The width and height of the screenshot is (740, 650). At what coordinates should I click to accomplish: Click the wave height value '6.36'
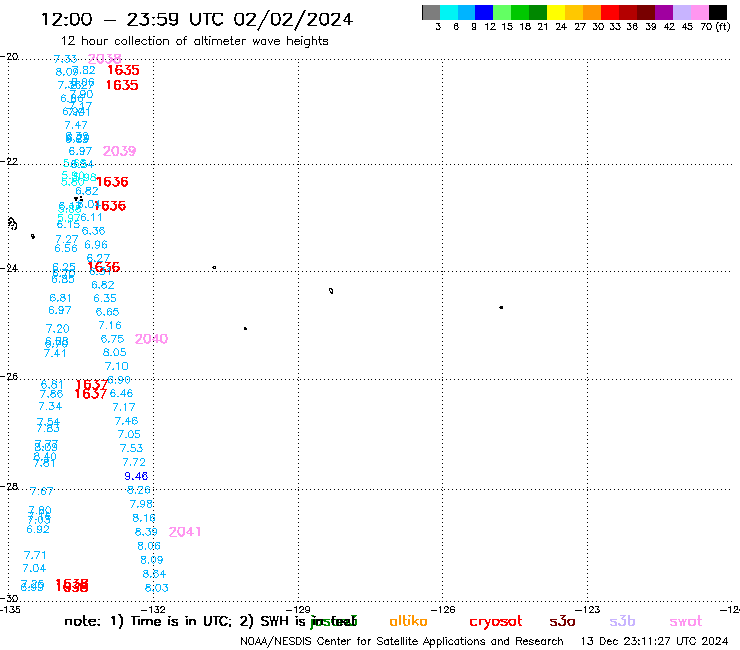(93, 231)
